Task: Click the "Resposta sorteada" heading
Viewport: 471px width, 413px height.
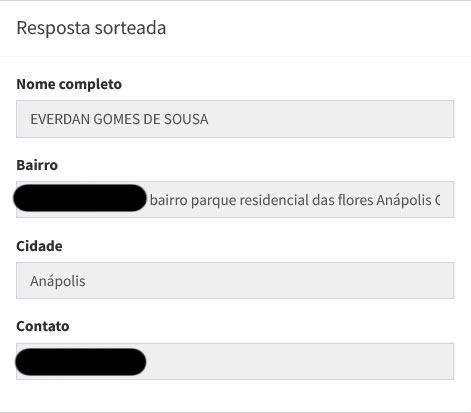Action: [x=91, y=28]
